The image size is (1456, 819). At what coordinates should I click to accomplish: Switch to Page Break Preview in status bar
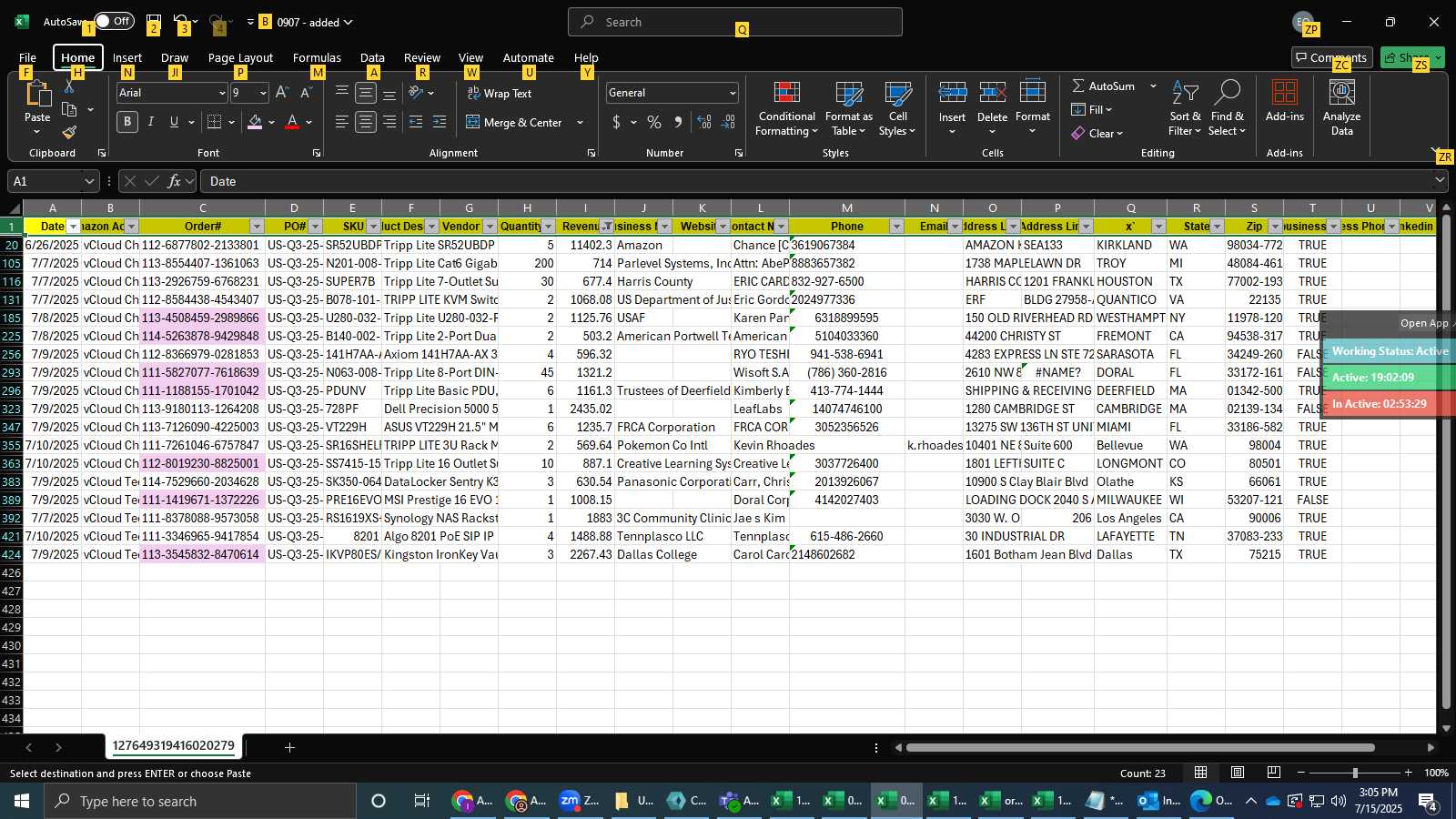[1274, 773]
